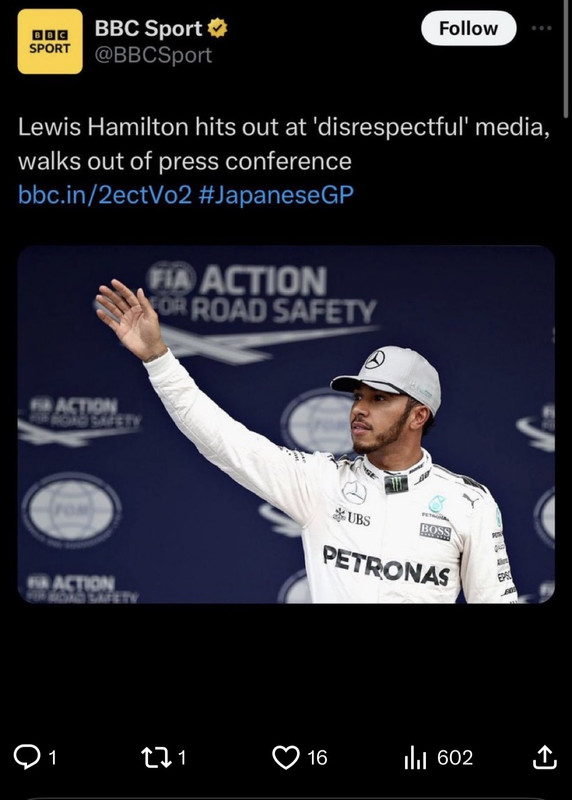The image size is (572, 800).
Task: Click the 16 likes count
Action: (x=317, y=758)
